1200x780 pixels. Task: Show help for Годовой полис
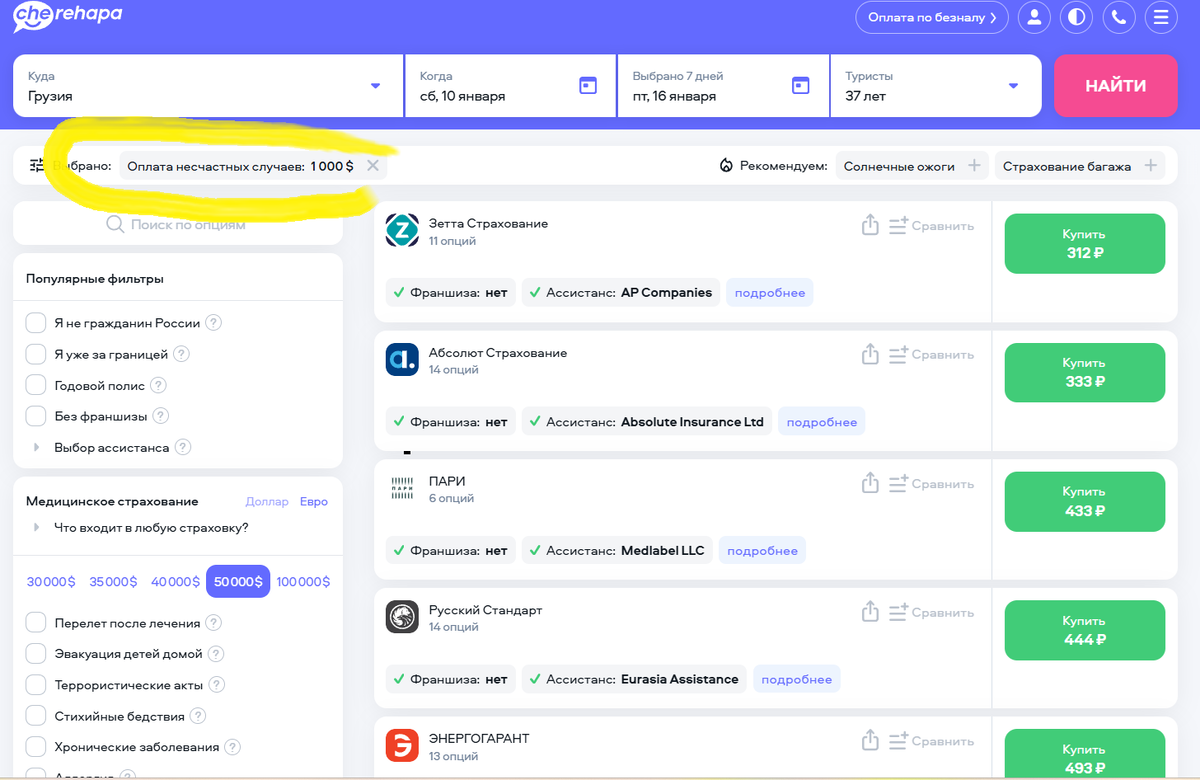pyautogui.click(x=158, y=385)
